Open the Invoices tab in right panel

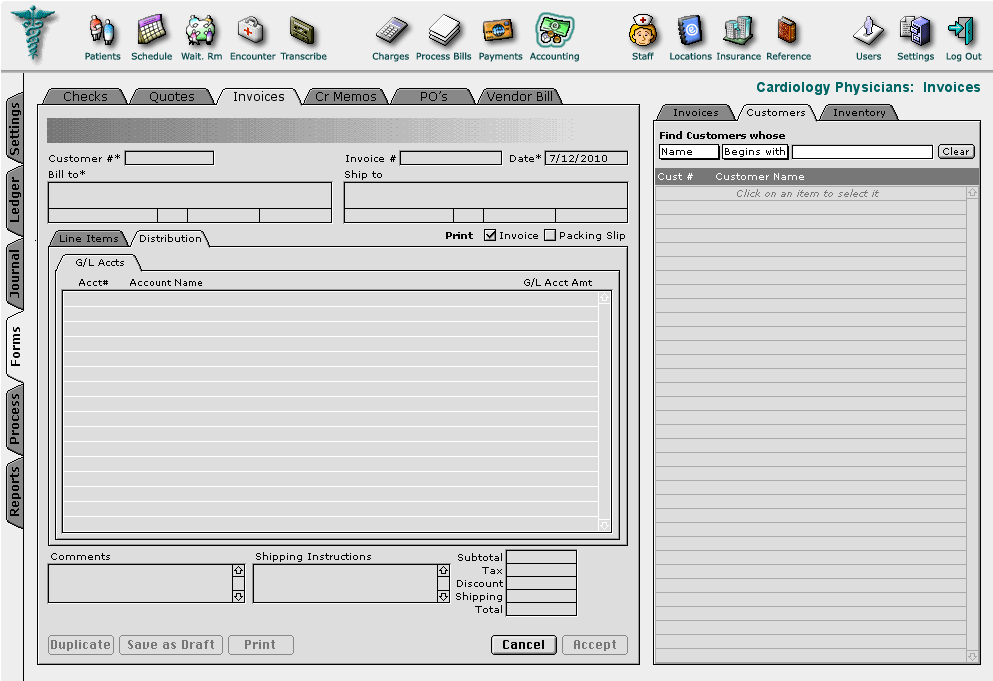click(x=695, y=113)
